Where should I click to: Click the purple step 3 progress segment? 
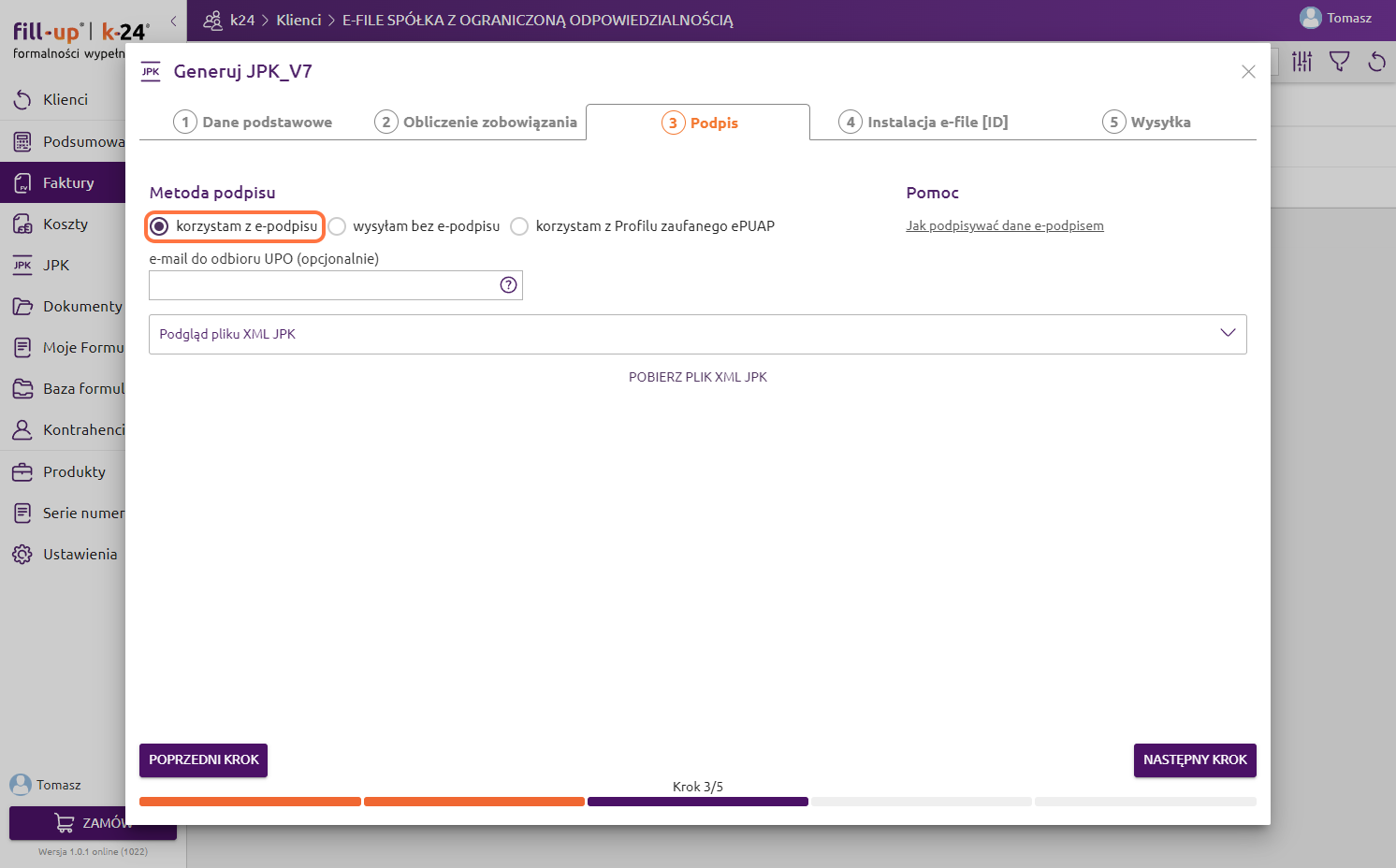point(697,802)
